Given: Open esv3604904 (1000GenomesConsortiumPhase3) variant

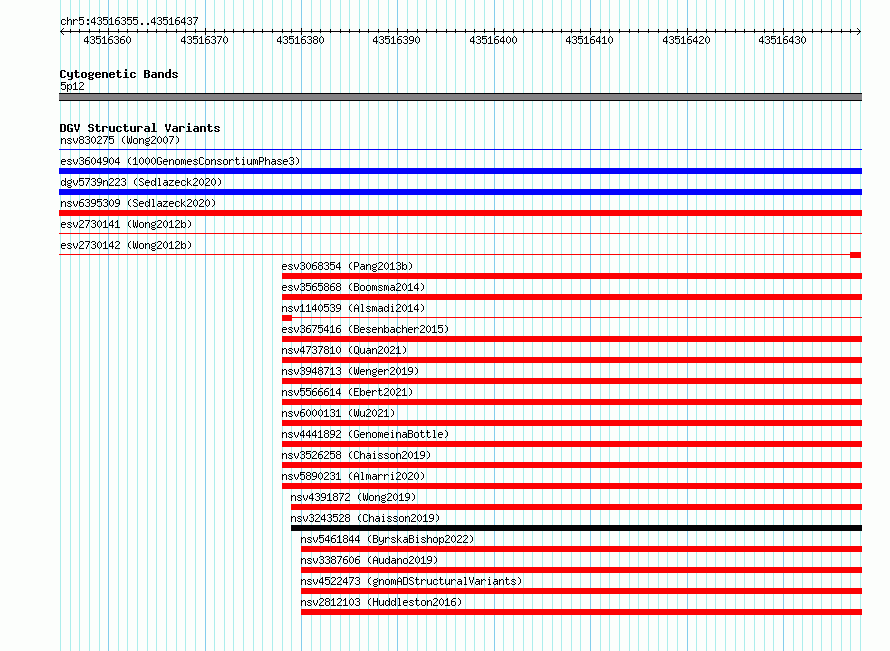Looking at the screenshot, I should coord(180,161).
